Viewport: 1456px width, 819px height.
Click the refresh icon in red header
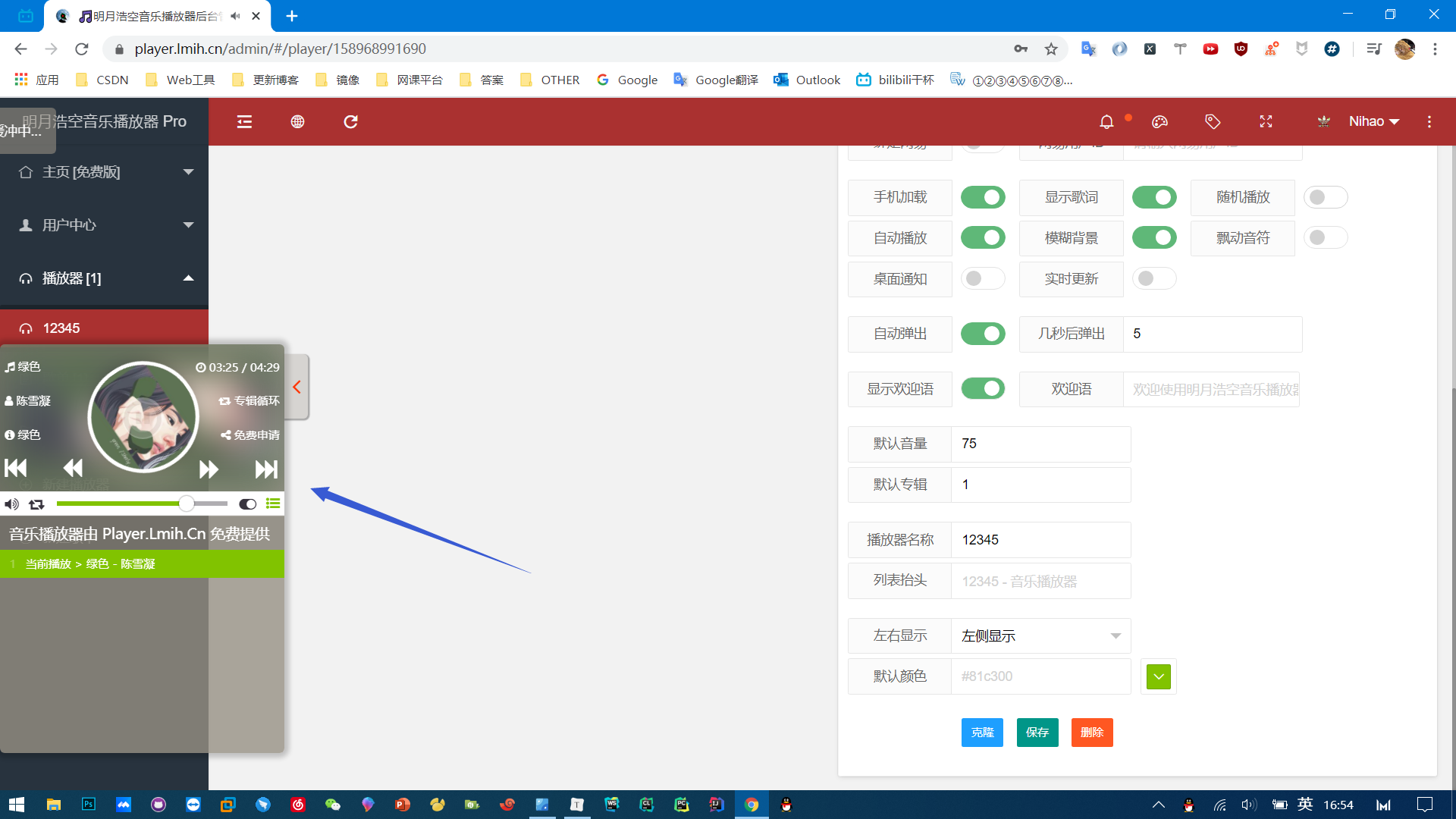pos(350,121)
